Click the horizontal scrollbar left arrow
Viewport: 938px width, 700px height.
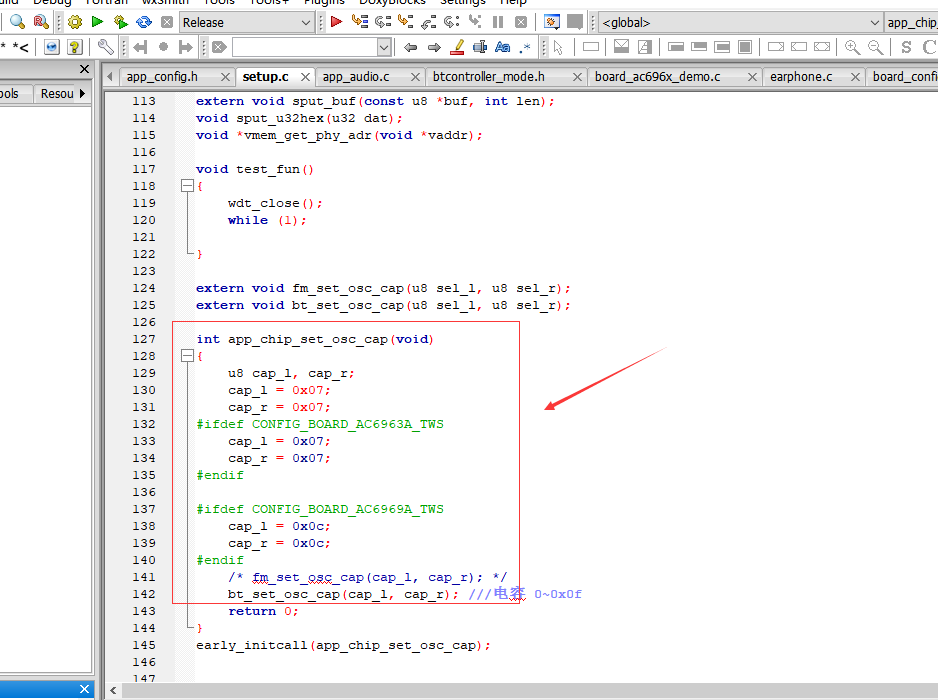point(113,690)
